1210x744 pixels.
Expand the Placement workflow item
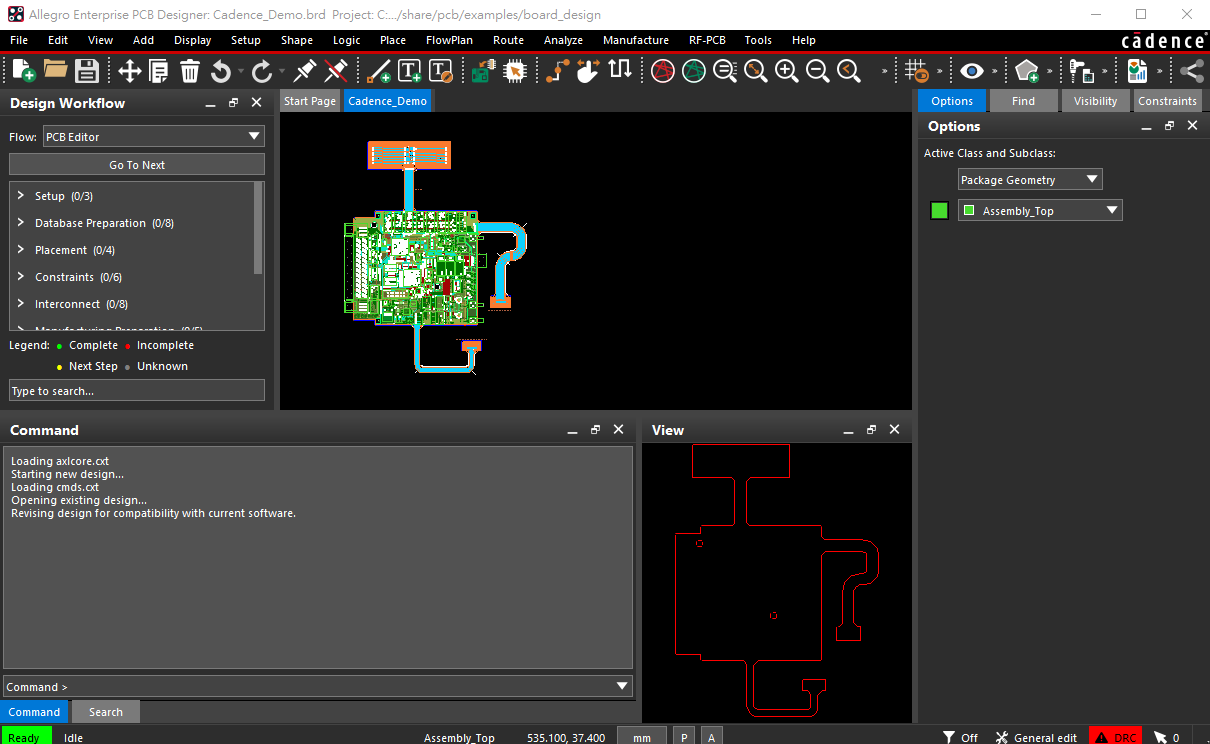click(x=21, y=250)
